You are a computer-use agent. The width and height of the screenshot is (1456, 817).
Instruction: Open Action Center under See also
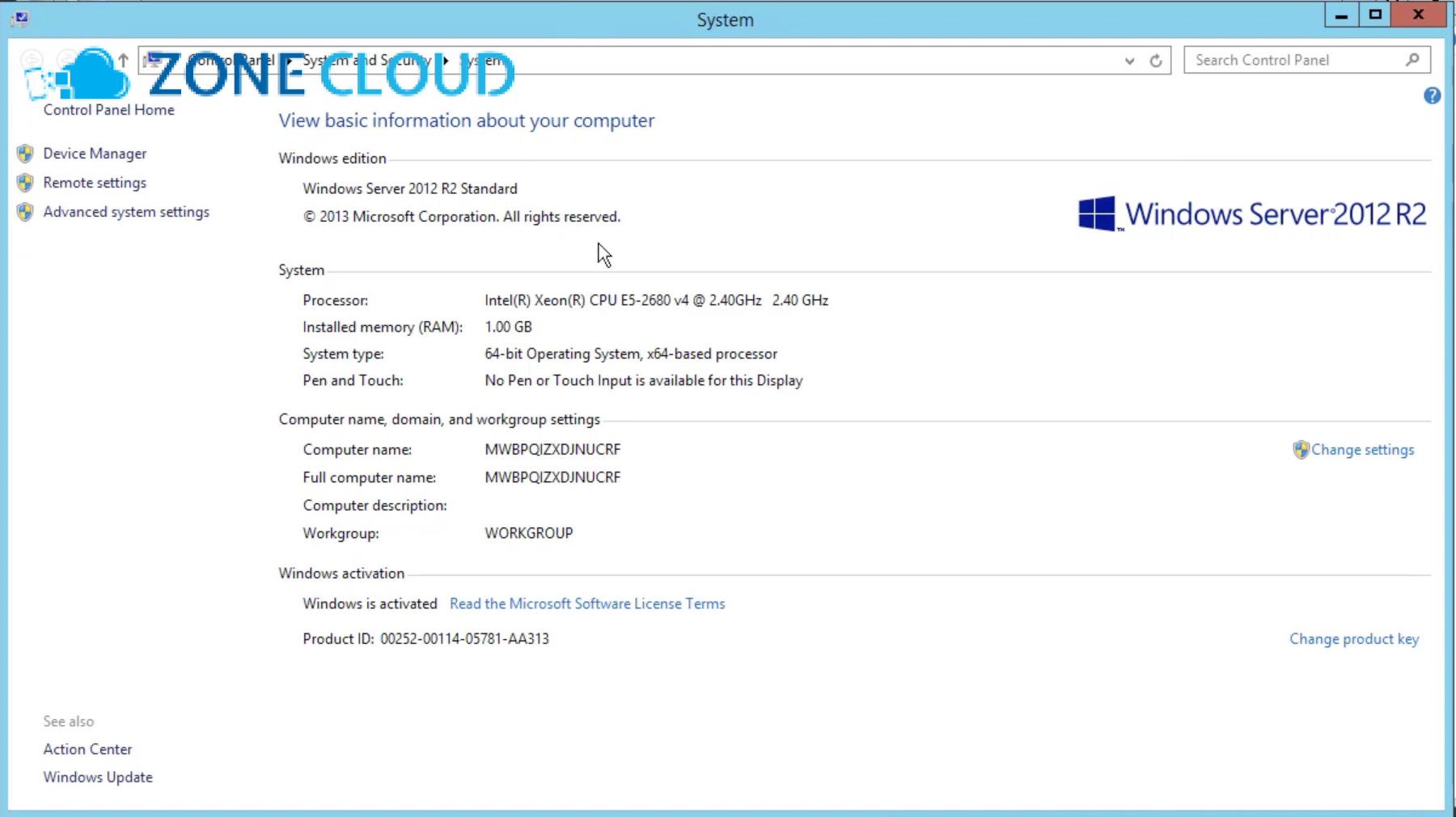point(87,749)
